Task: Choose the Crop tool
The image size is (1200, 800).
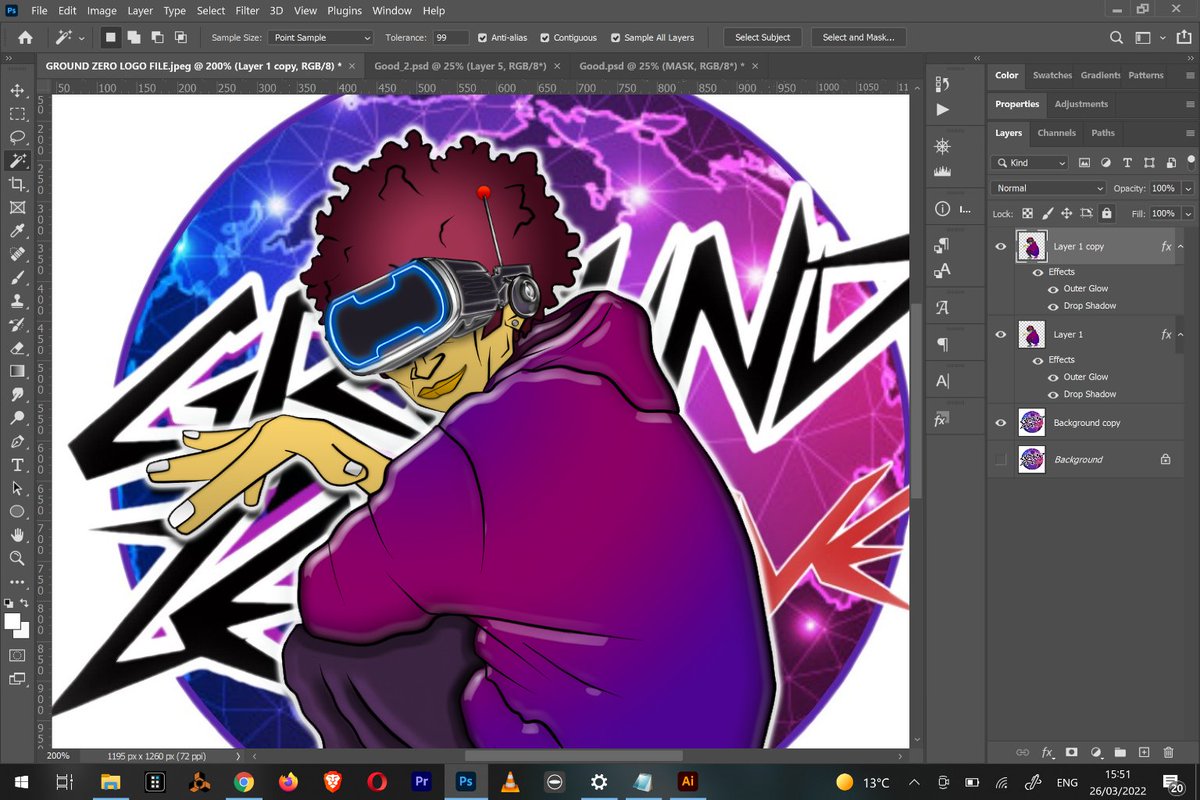Action: point(17,184)
